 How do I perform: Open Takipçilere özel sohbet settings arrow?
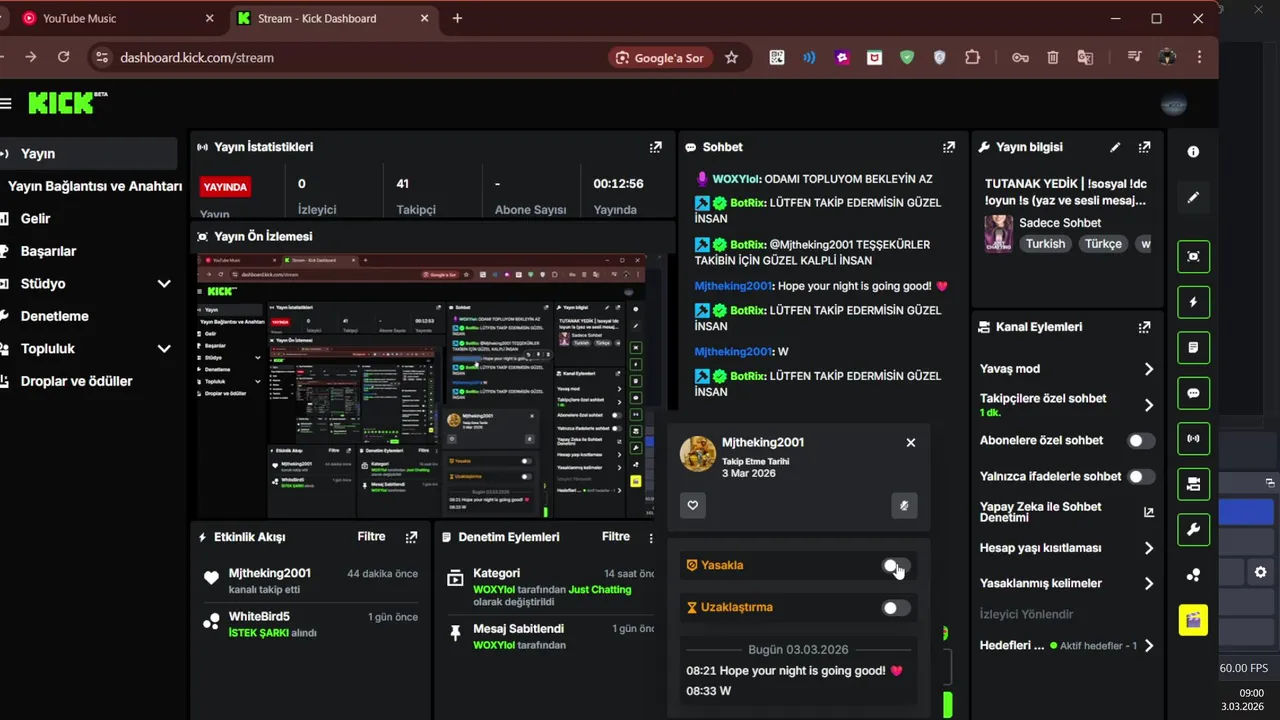pos(1148,405)
